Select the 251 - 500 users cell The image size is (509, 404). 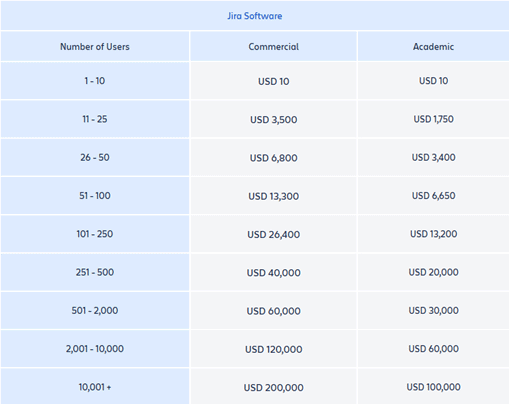95,272
